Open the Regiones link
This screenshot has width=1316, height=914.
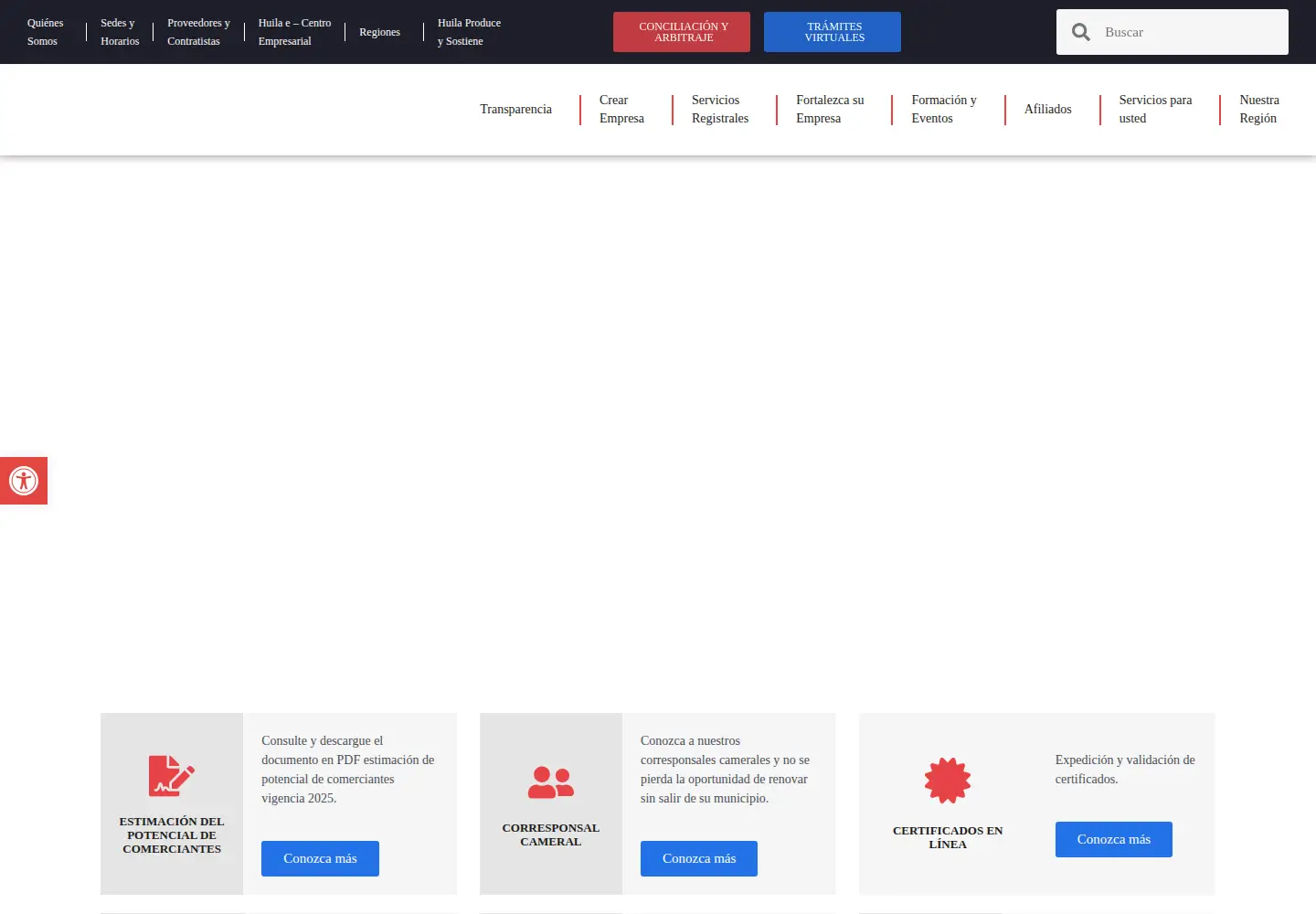pyautogui.click(x=379, y=32)
